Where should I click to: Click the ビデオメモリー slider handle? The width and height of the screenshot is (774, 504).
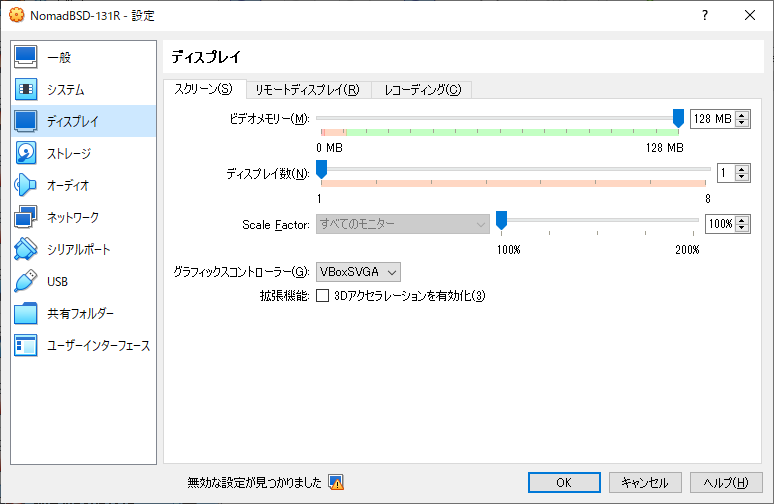click(678, 118)
